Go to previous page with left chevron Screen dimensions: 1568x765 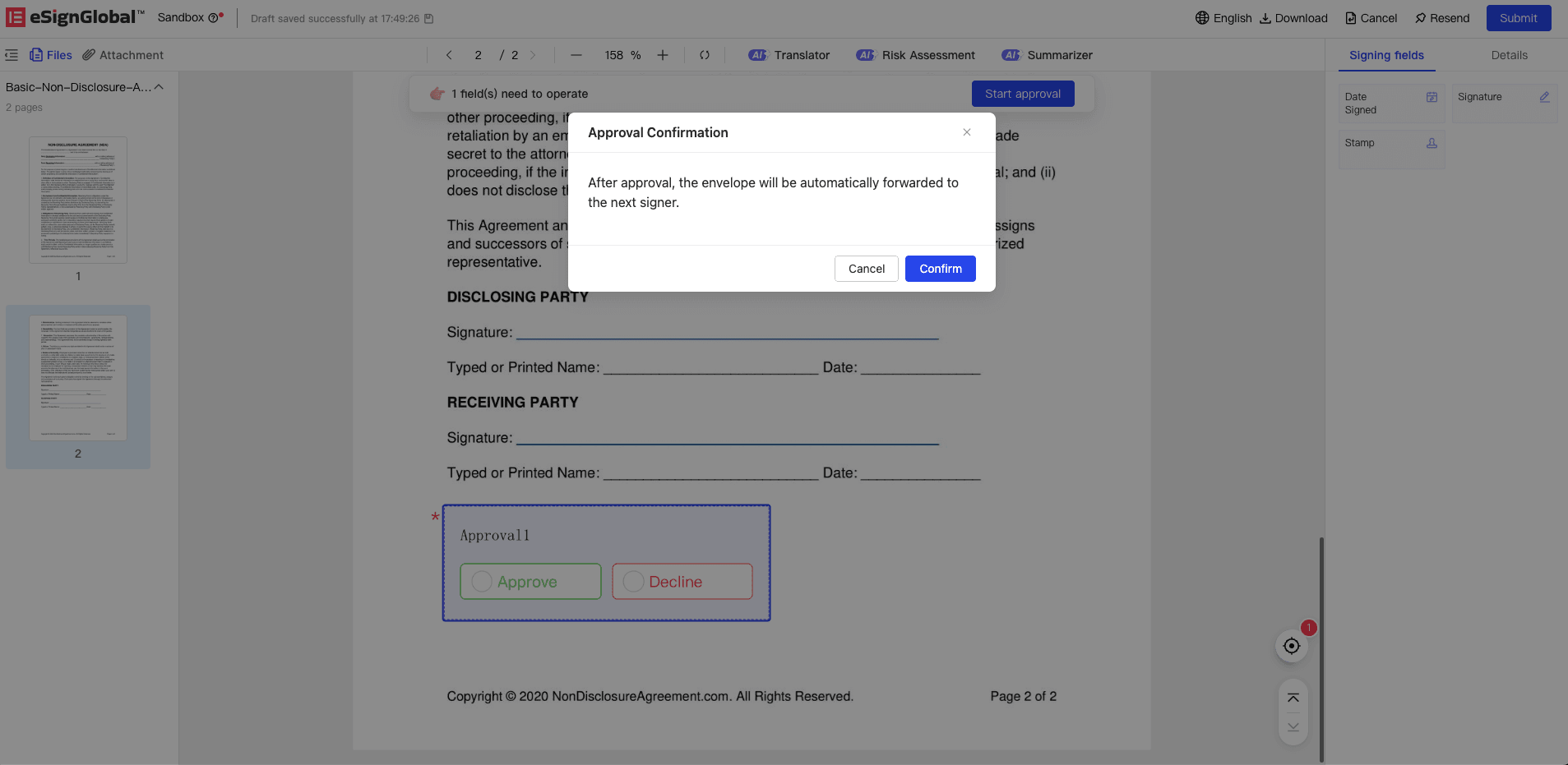point(449,55)
